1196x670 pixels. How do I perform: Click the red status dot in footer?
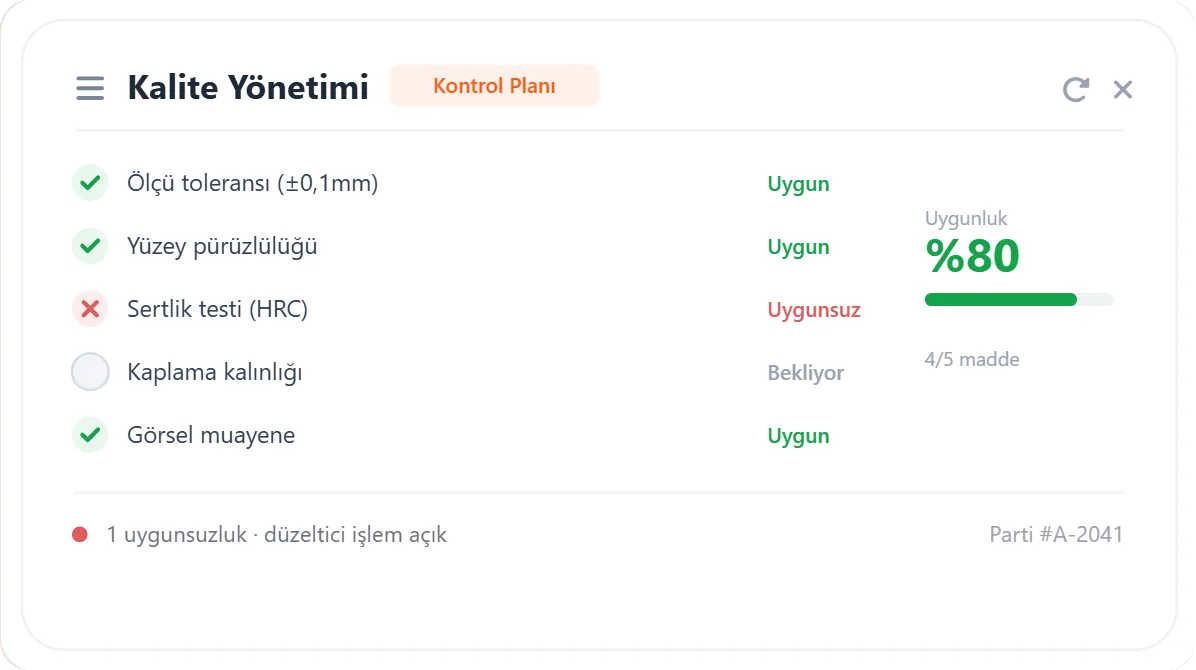[79, 534]
